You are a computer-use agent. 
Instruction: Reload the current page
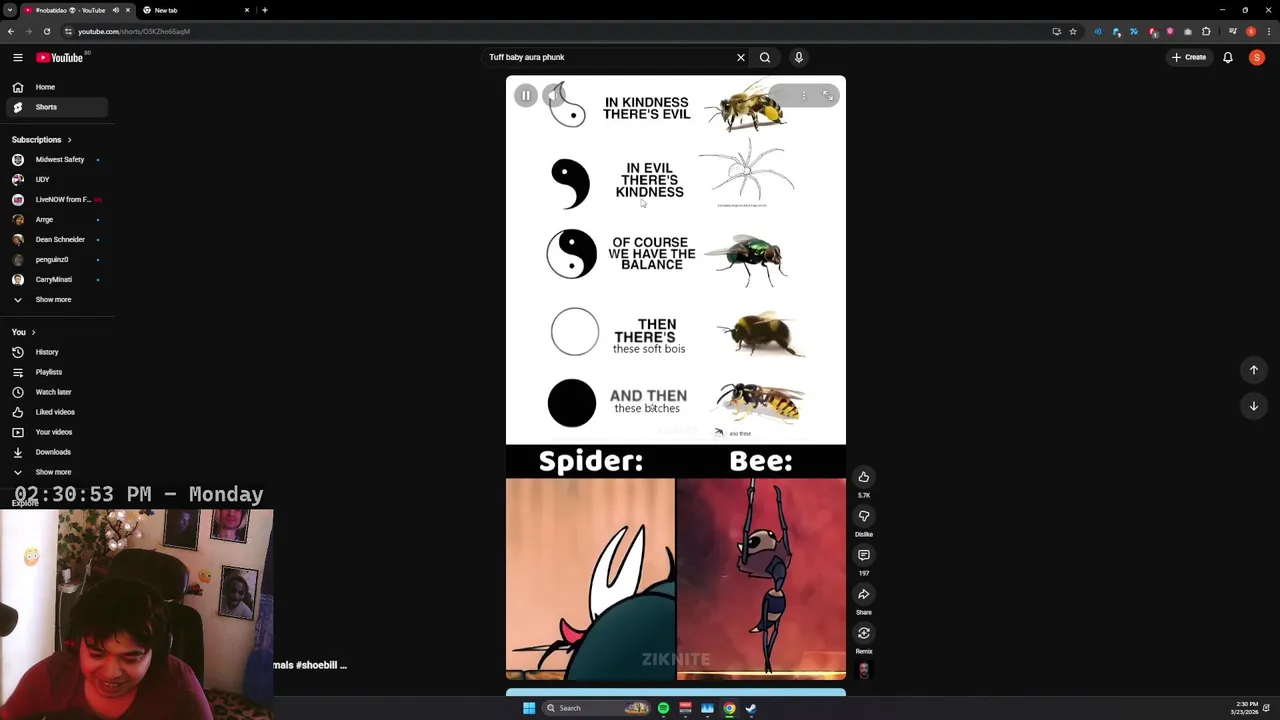click(x=47, y=31)
